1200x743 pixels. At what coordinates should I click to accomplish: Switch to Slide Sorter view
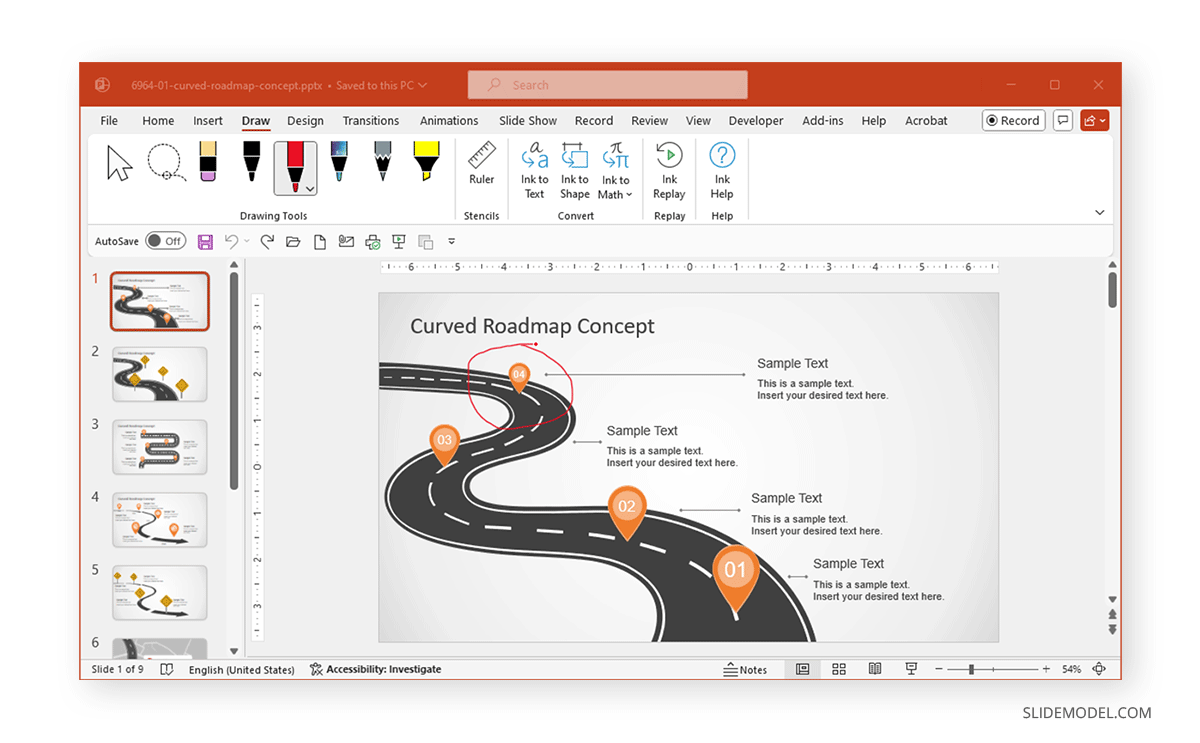pos(839,669)
